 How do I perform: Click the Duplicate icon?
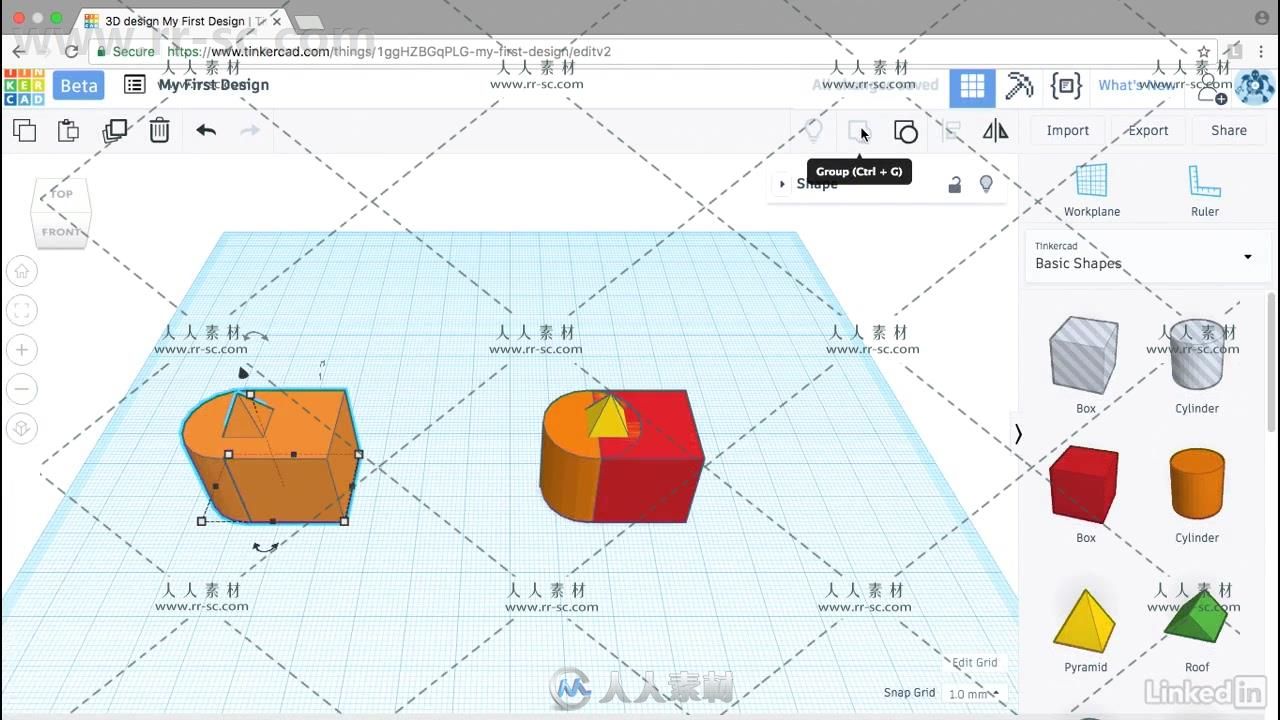click(x=114, y=130)
